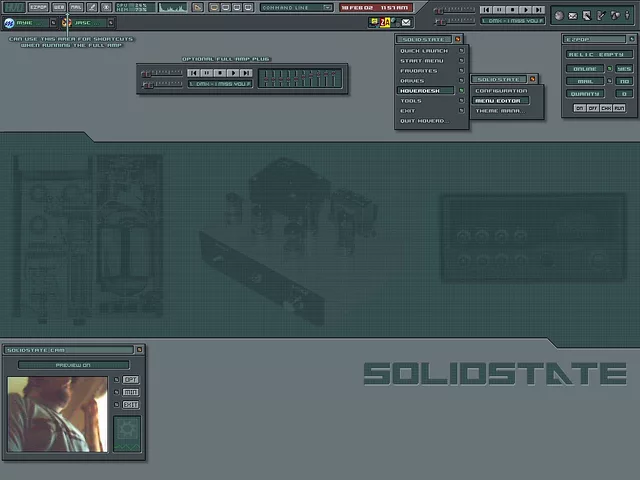Click the small toggle beside the OPT button
Viewport: 640px width, 480px height.
[116, 380]
